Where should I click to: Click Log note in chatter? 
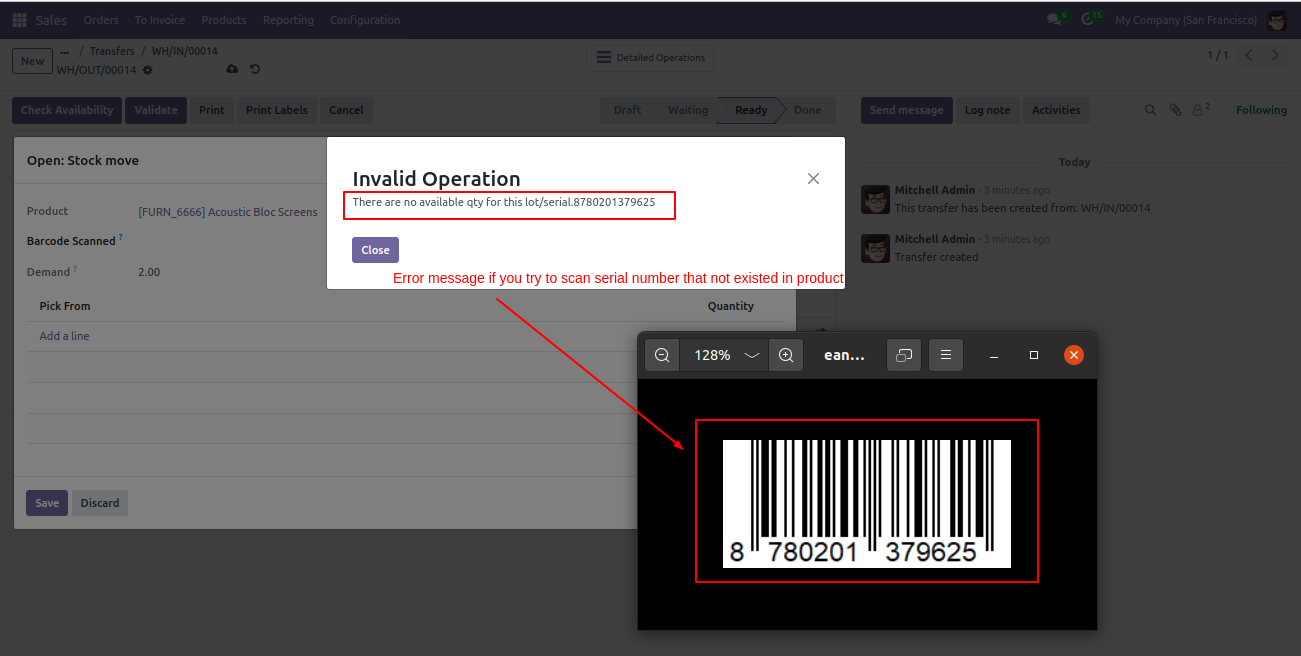coord(987,110)
